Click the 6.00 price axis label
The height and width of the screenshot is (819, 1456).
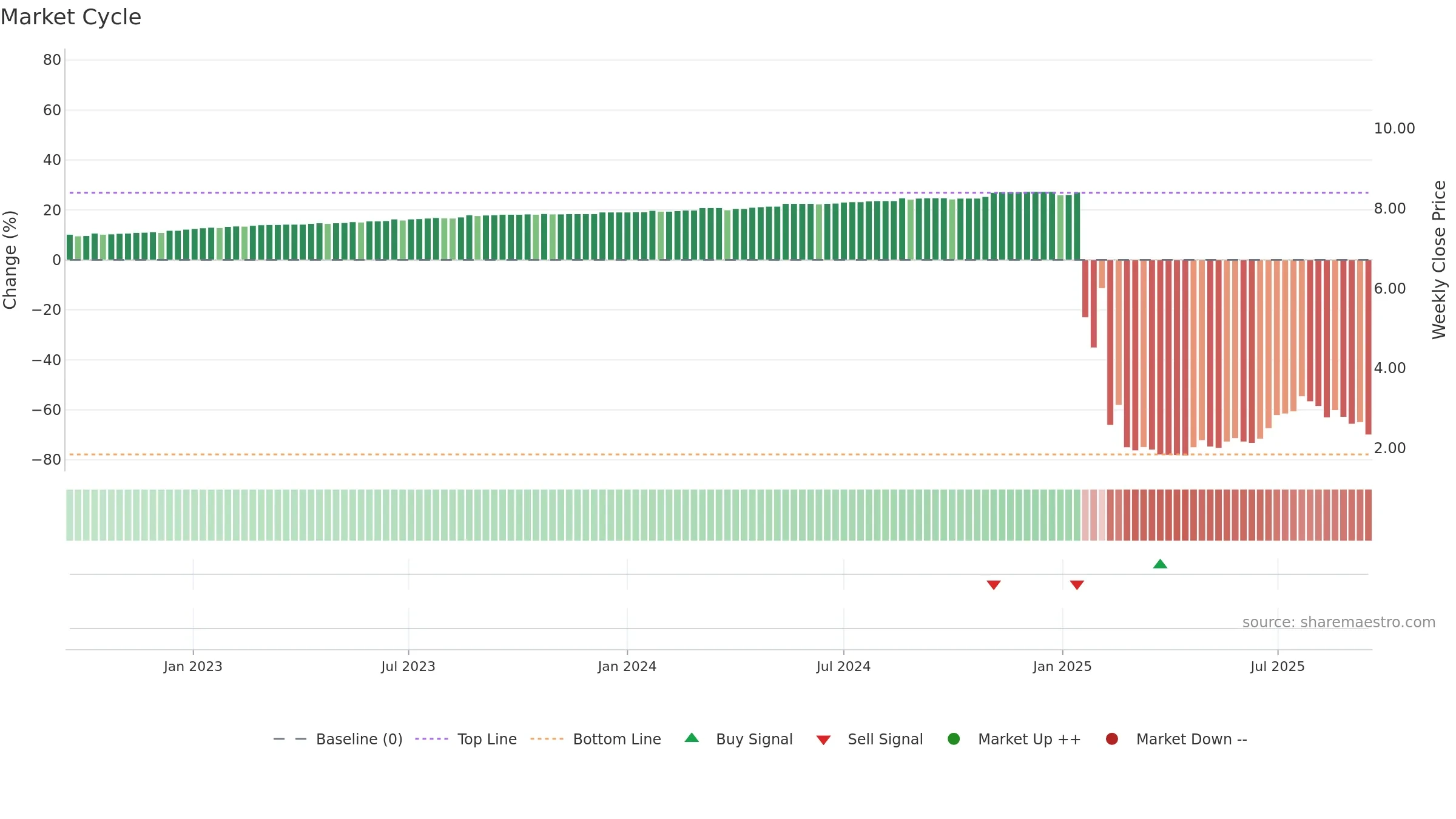pos(1390,289)
